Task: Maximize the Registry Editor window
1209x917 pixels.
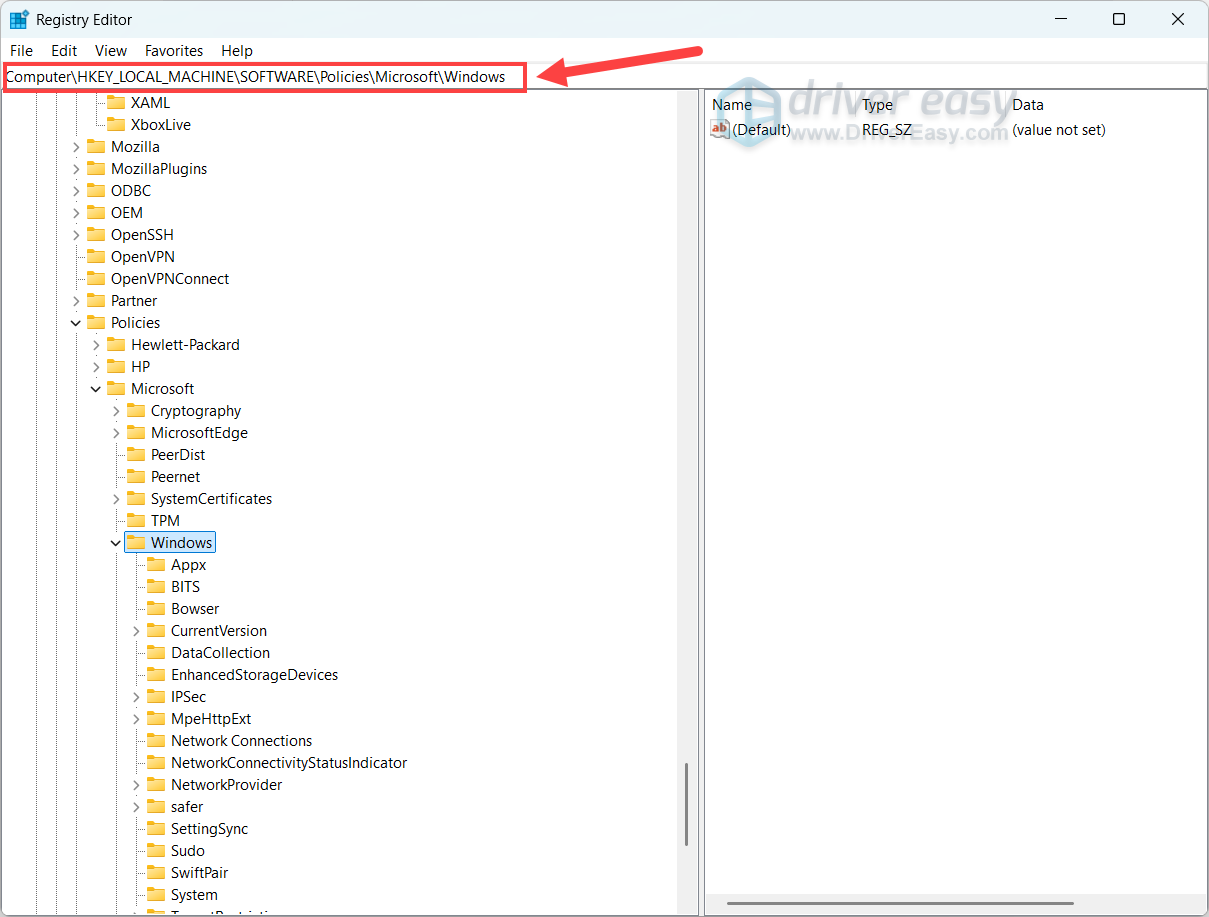Action: 1119,19
